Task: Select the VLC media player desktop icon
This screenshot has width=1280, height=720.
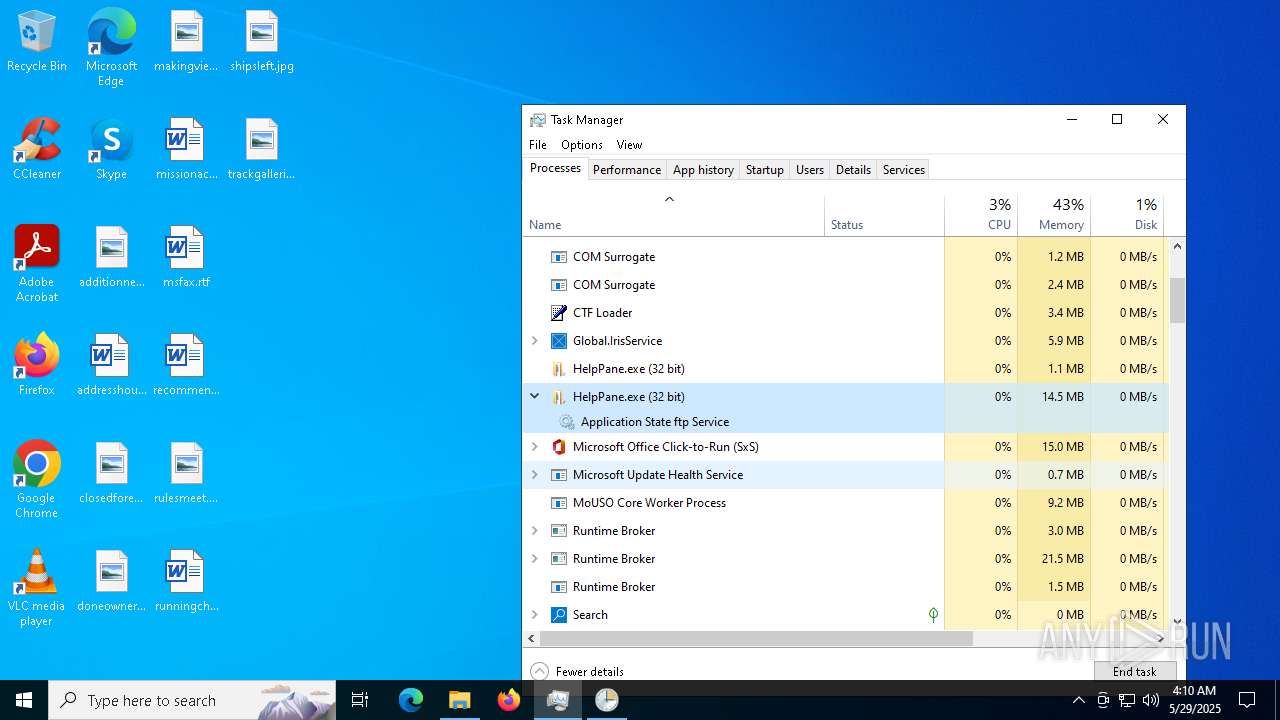Action: 37,588
